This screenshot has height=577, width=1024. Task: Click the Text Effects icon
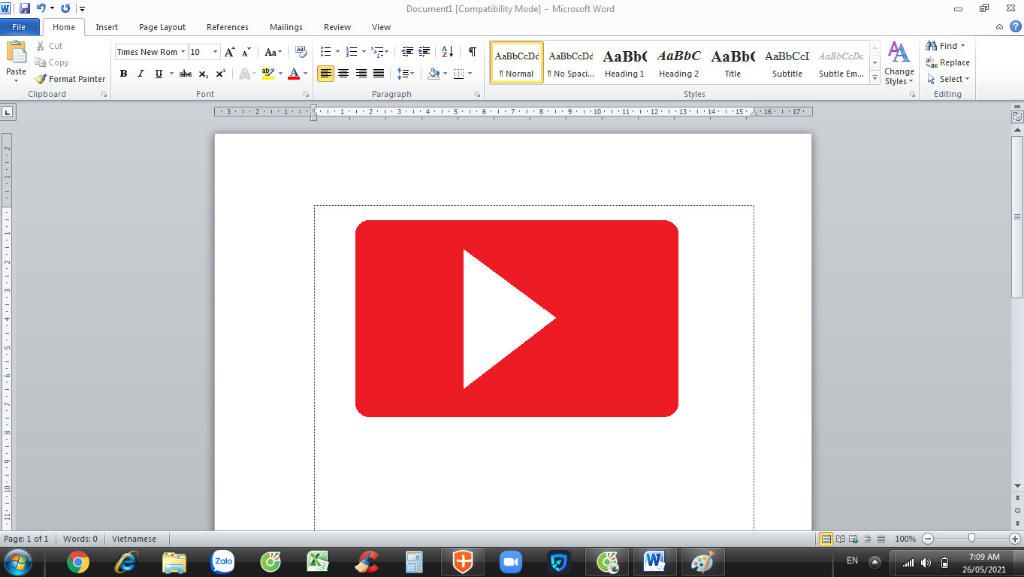[x=245, y=74]
